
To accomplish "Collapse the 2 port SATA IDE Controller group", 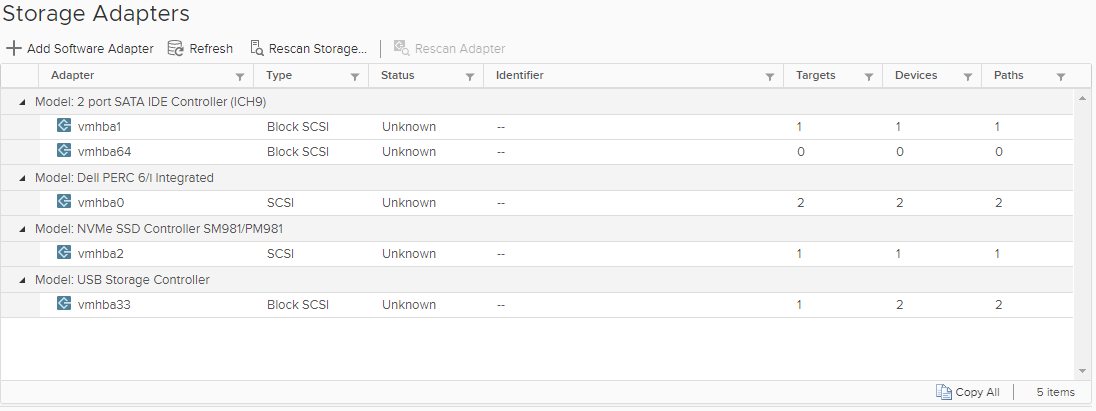I will tap(22, 102).
